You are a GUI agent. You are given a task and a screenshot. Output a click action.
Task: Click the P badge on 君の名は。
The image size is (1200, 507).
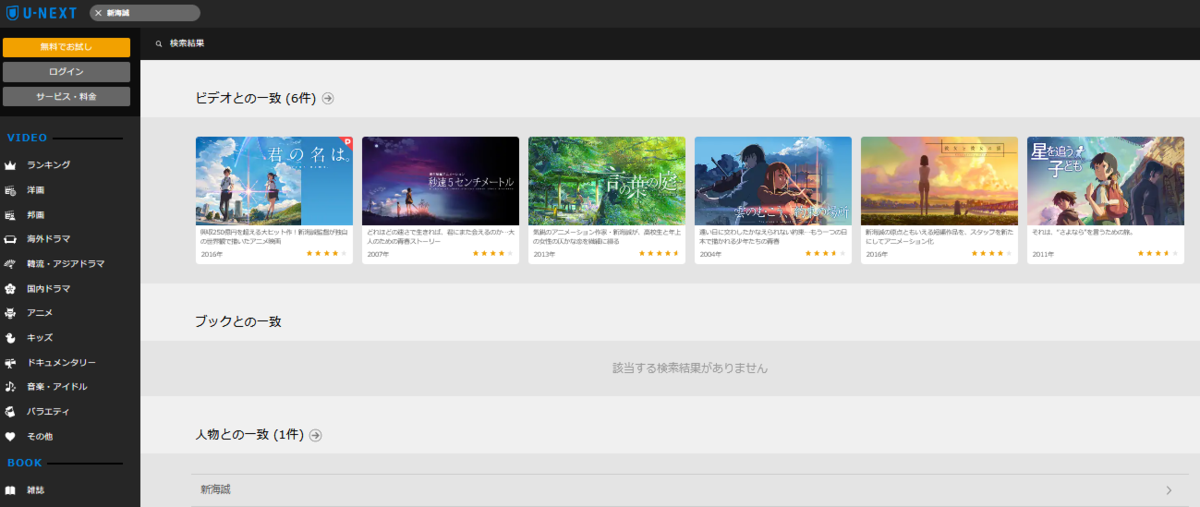348,142
